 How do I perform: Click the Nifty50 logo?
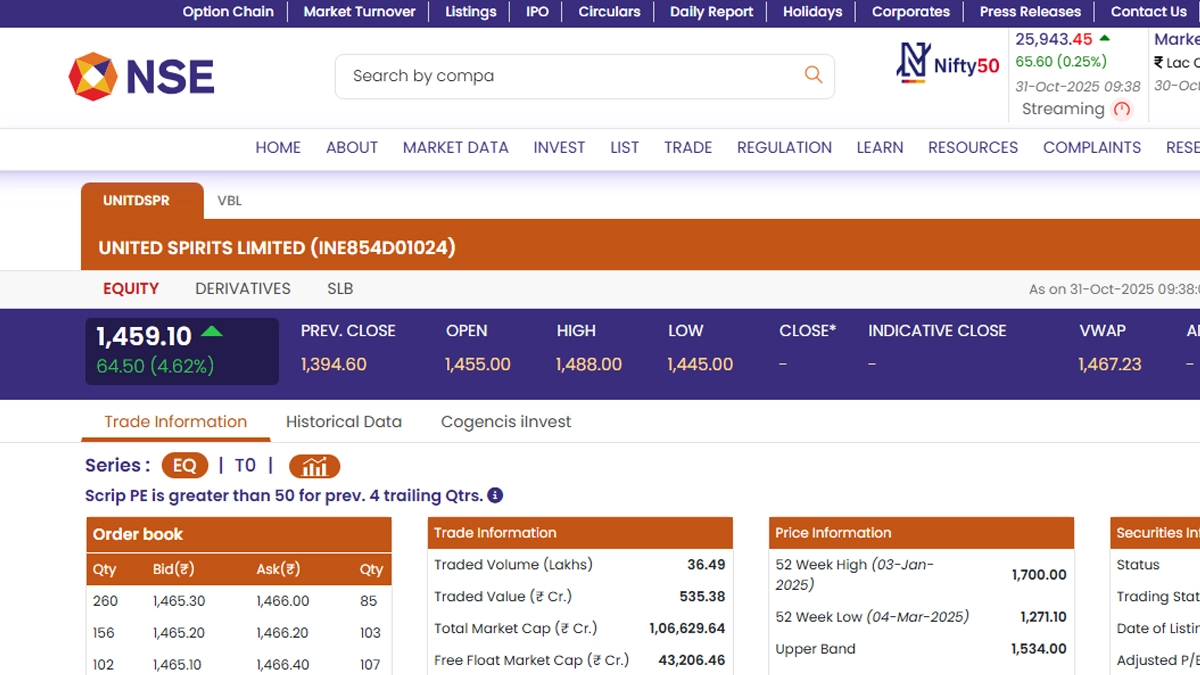pos(947,63)
